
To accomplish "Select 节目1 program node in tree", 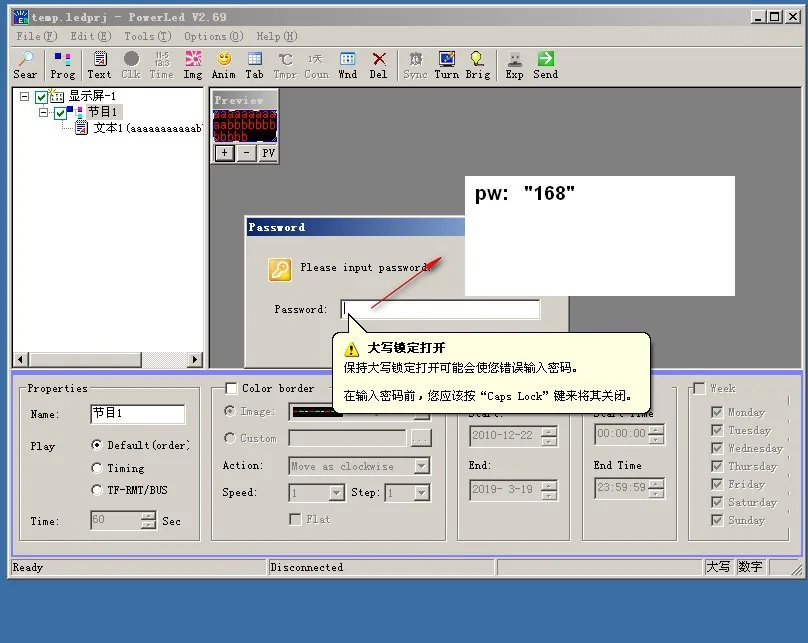I will coord(102,112).
